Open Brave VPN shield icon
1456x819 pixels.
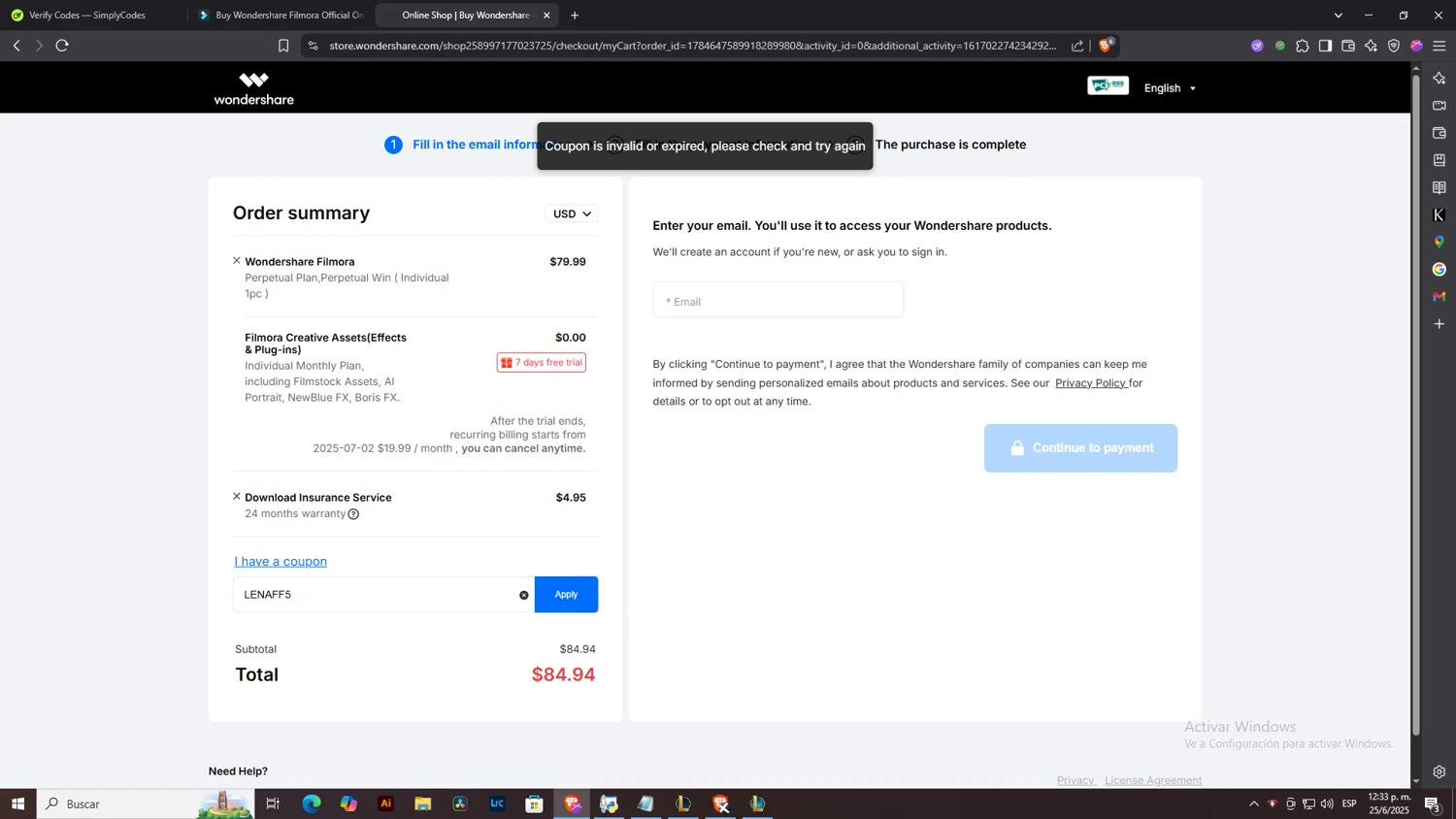click(1394, 46)
